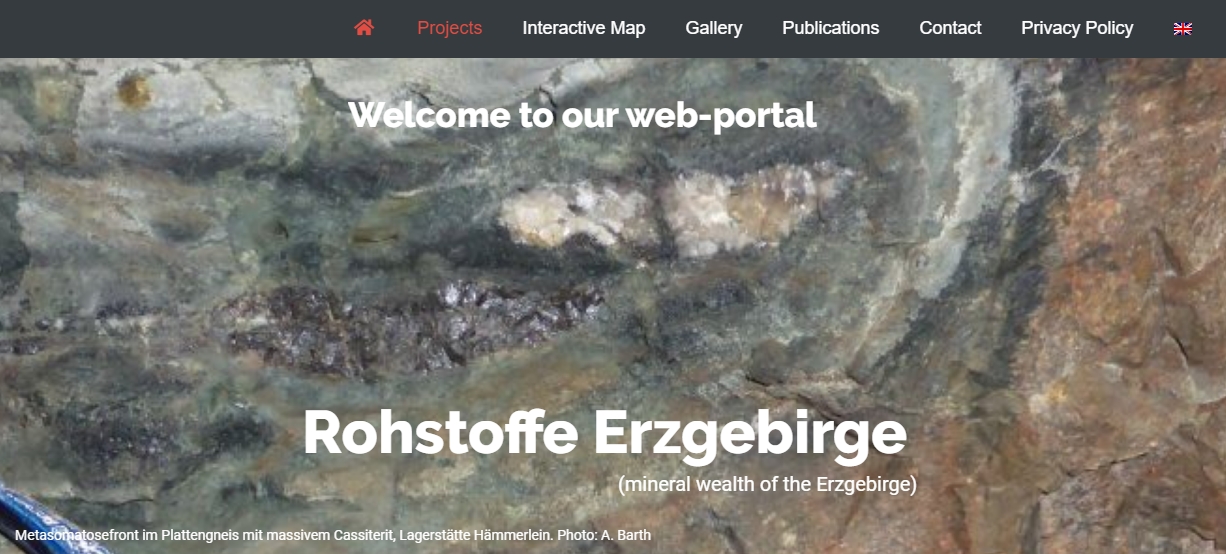
Task: Select the '(mineral wealth of the Erzgebirge)' subtitle
Action: point(767,485)
